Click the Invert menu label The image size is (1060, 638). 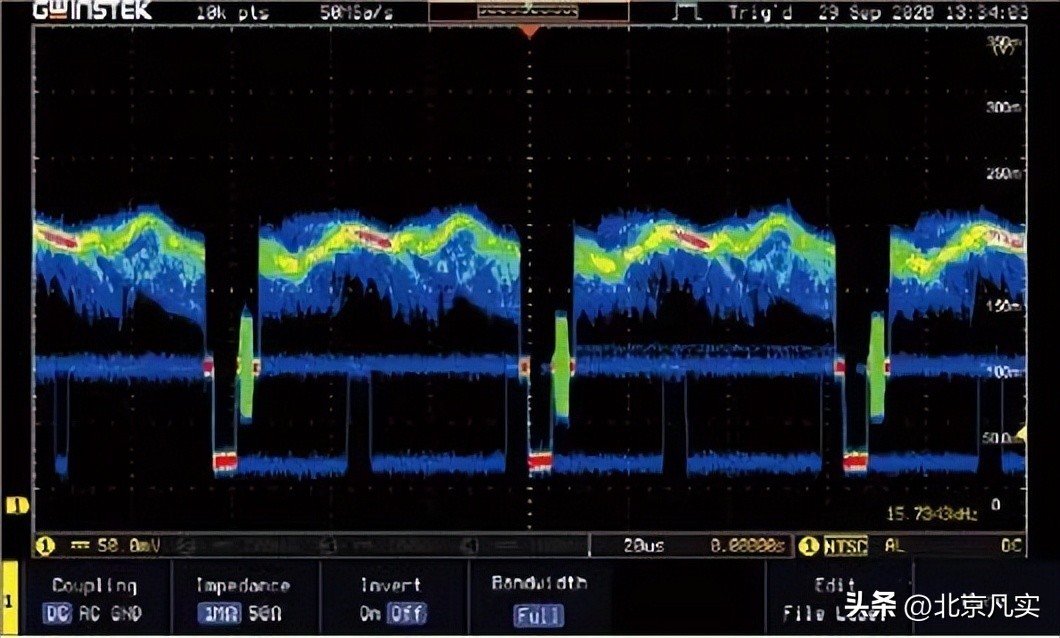coord(390,585)
